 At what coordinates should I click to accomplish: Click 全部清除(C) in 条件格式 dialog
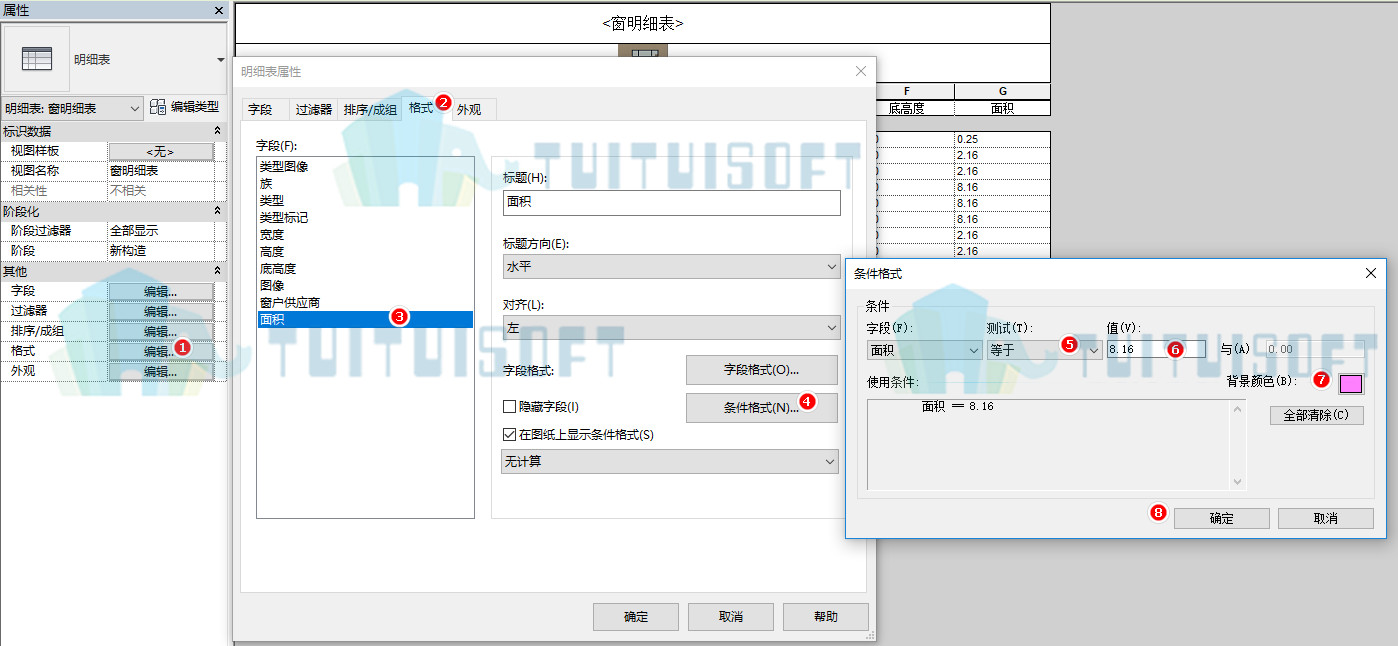pos(1316,415)
